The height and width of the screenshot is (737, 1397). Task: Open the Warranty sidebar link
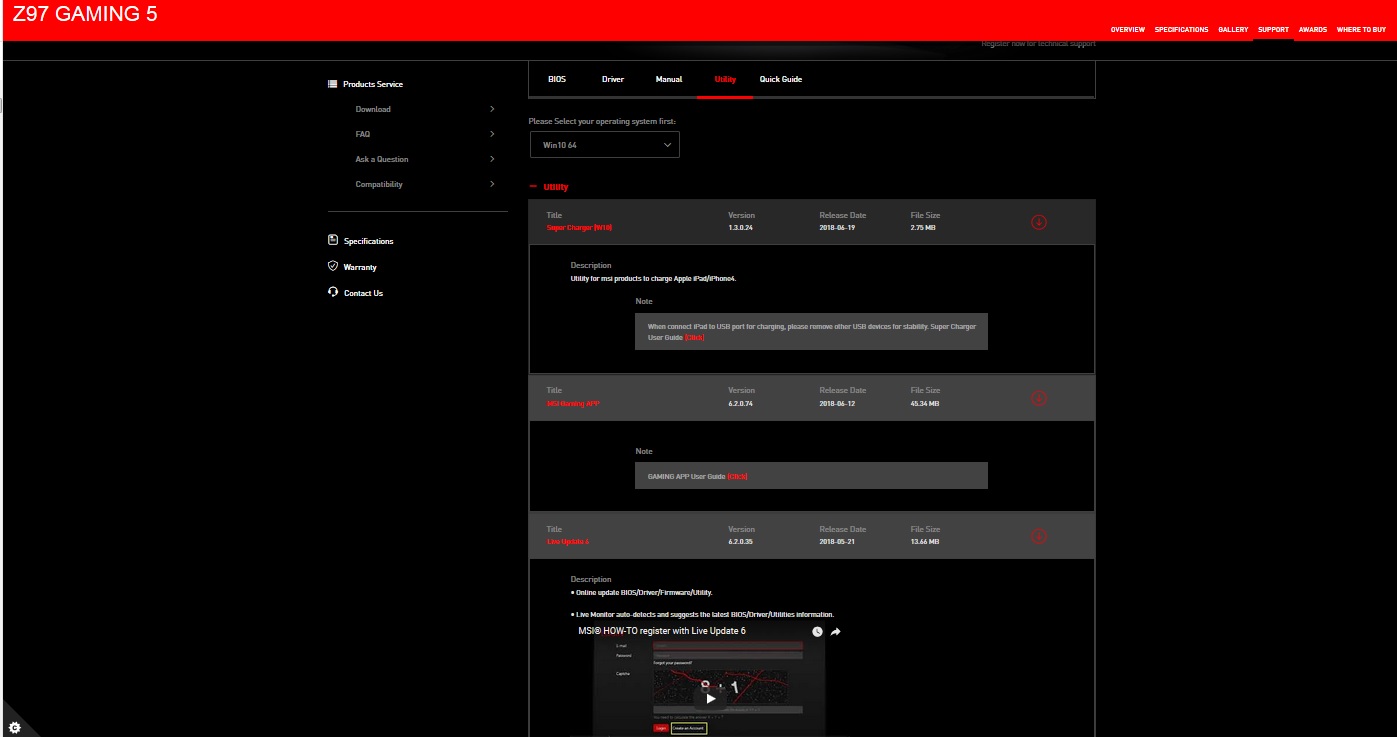click(360, 267)
